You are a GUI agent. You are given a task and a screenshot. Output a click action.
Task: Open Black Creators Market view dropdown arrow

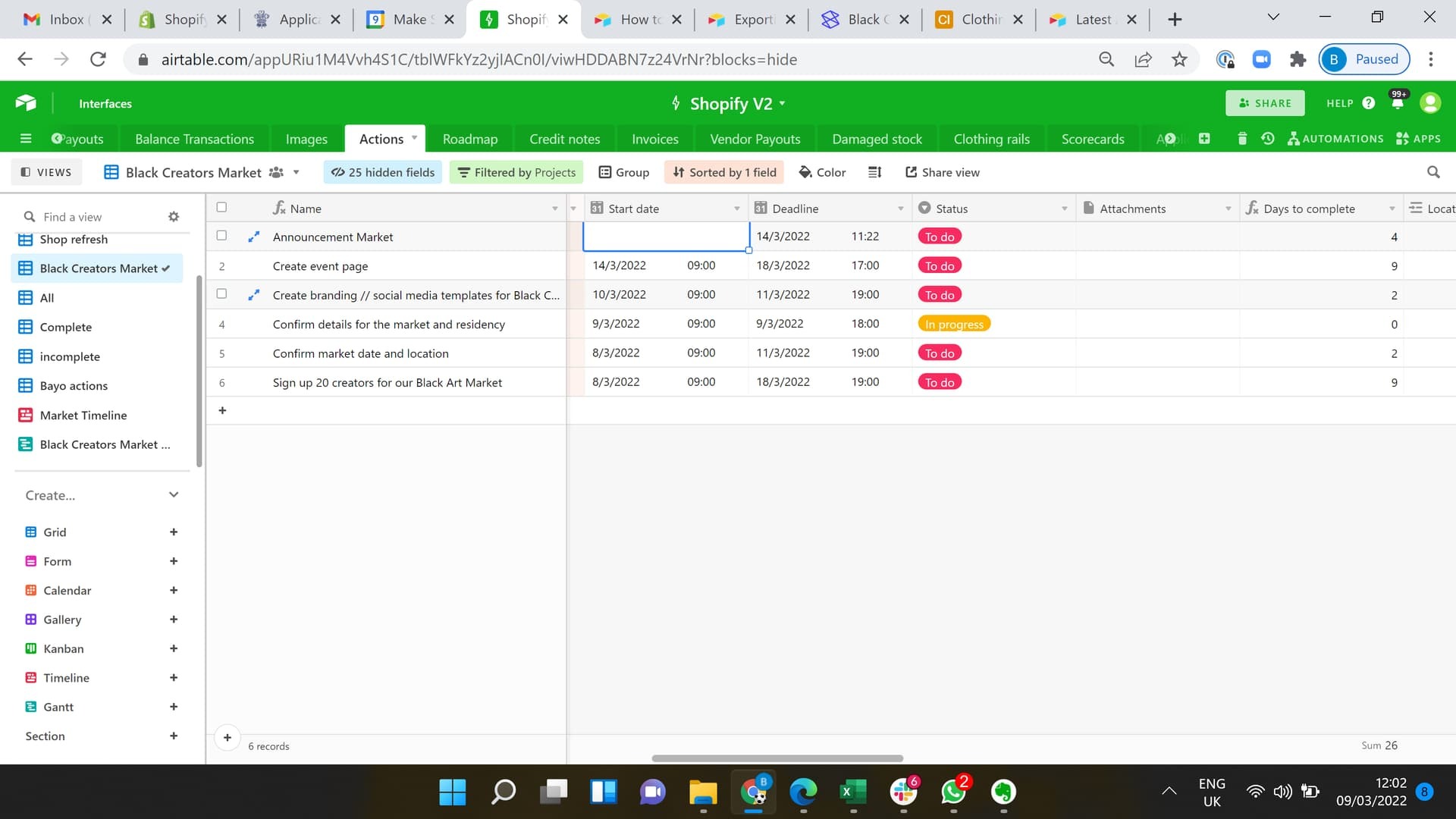[x=296, y=172]
